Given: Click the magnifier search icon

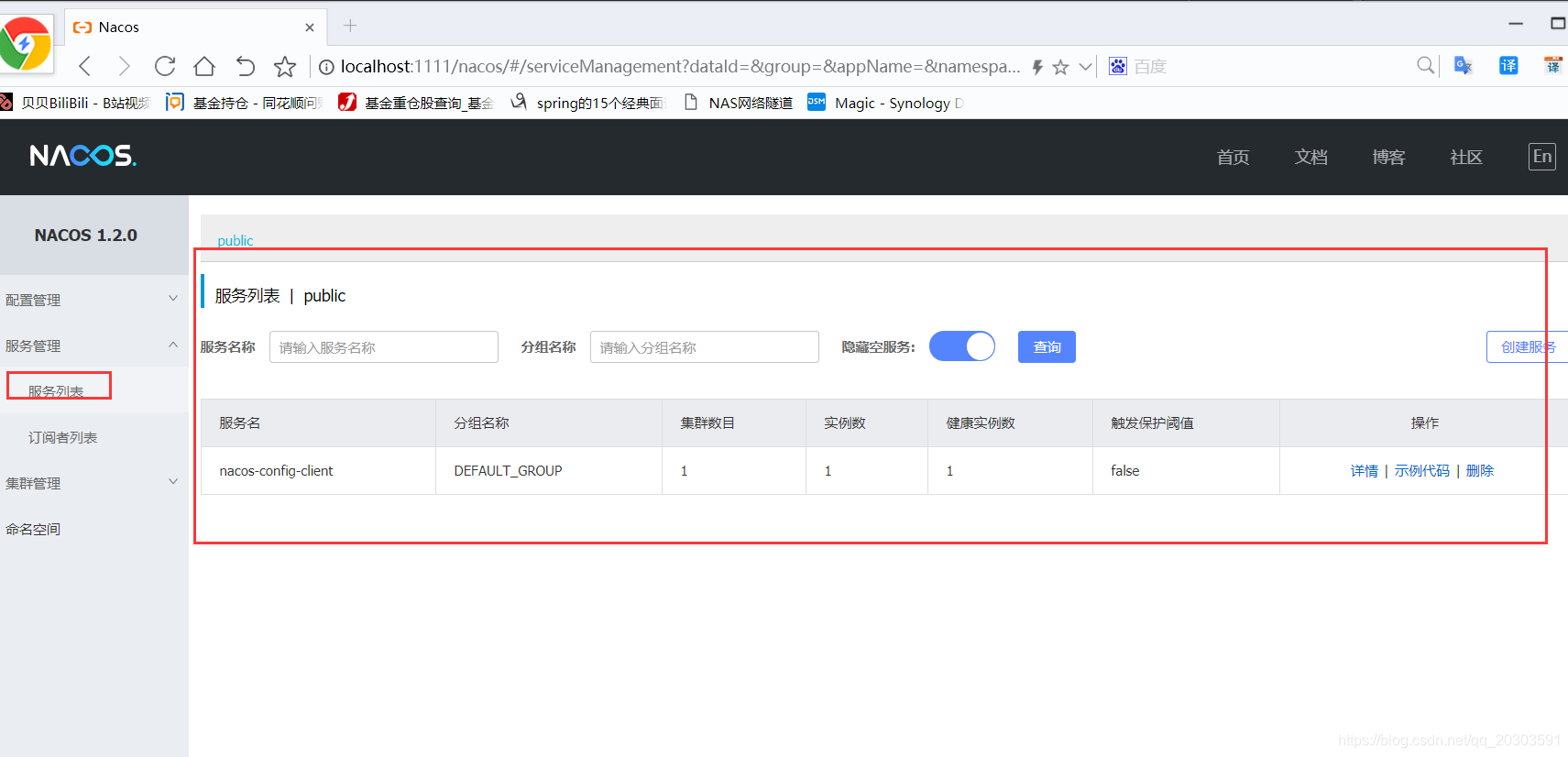Looking at the screenshot, I should click(x=1426, y=65).
